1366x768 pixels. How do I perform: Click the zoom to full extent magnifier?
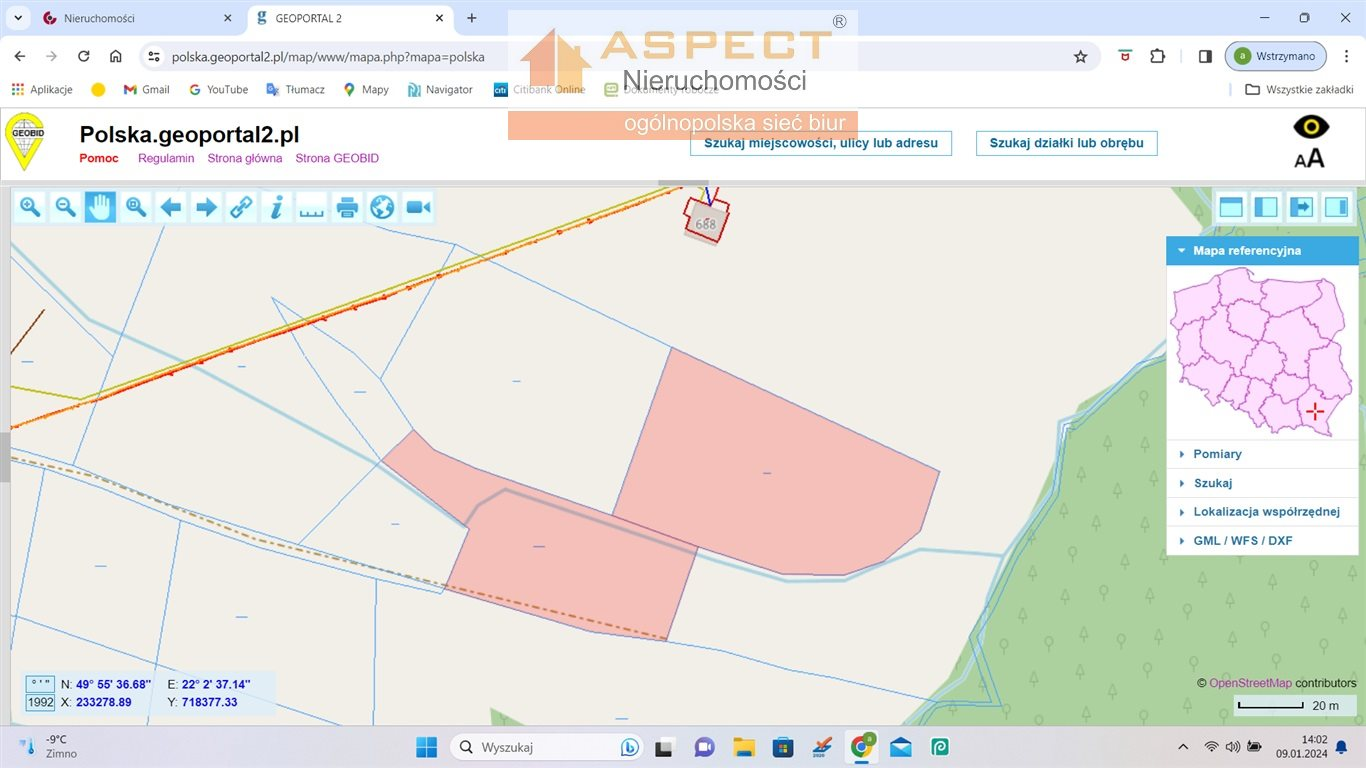click(x=136, y=207)
